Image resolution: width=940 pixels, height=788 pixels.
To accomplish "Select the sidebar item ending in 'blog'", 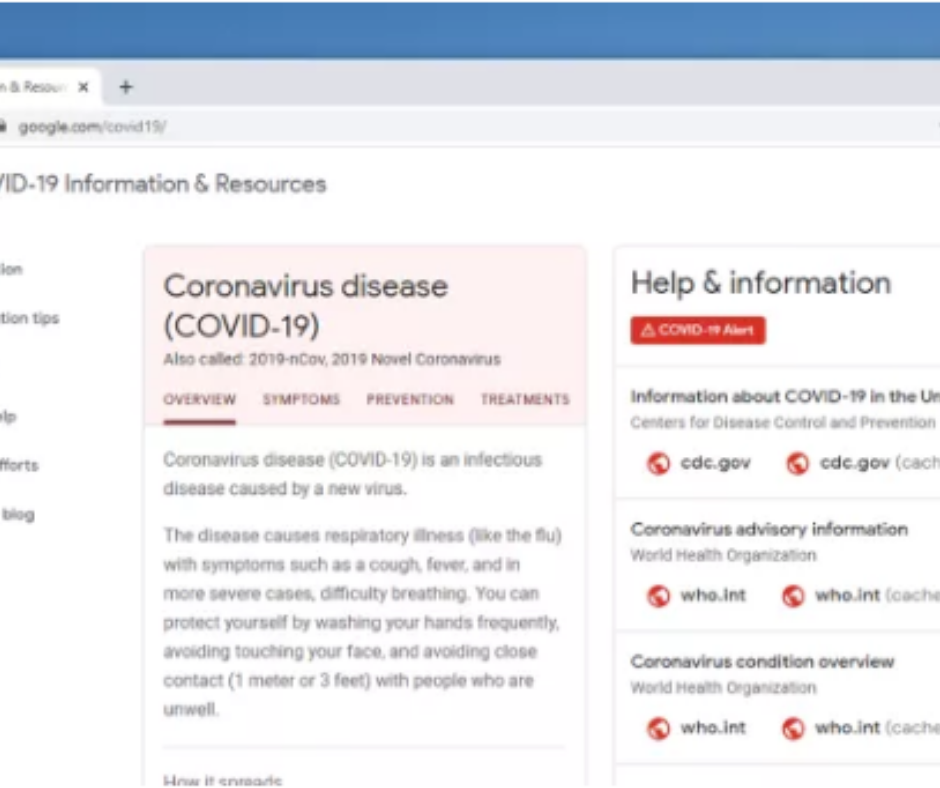I will [x=18, y=515].
